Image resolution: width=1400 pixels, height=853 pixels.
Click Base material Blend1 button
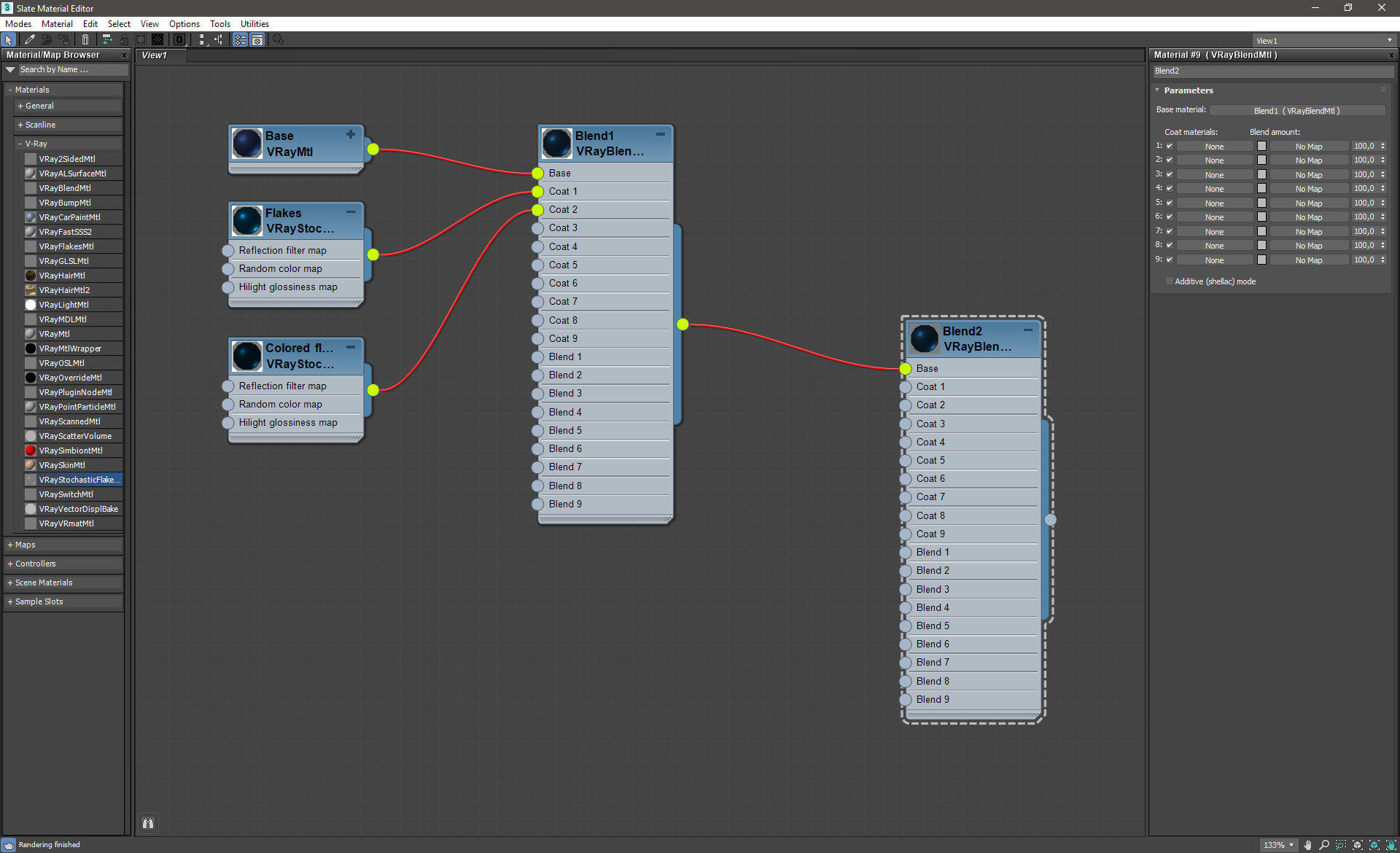click(1296, 111)
